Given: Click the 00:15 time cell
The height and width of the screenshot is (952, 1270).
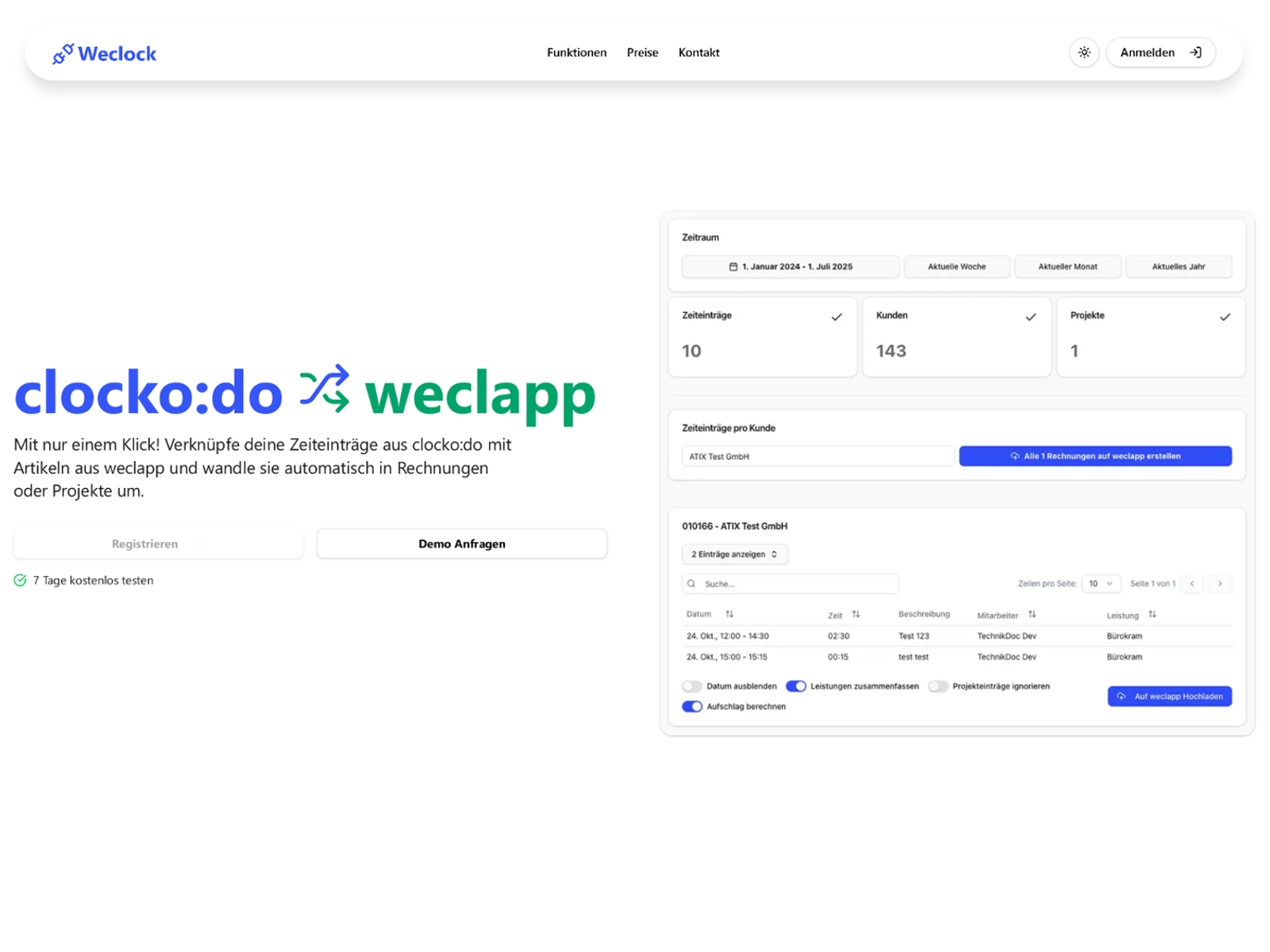Looking at the screenshot, I should pyautogui.click(x=837, y=657).
